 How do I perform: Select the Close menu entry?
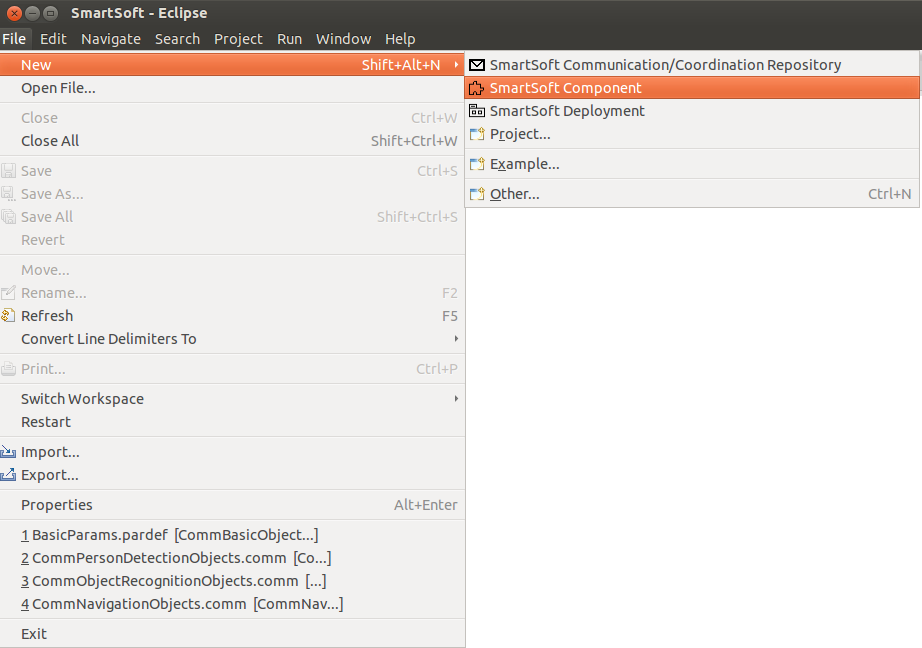coord(232,118)
